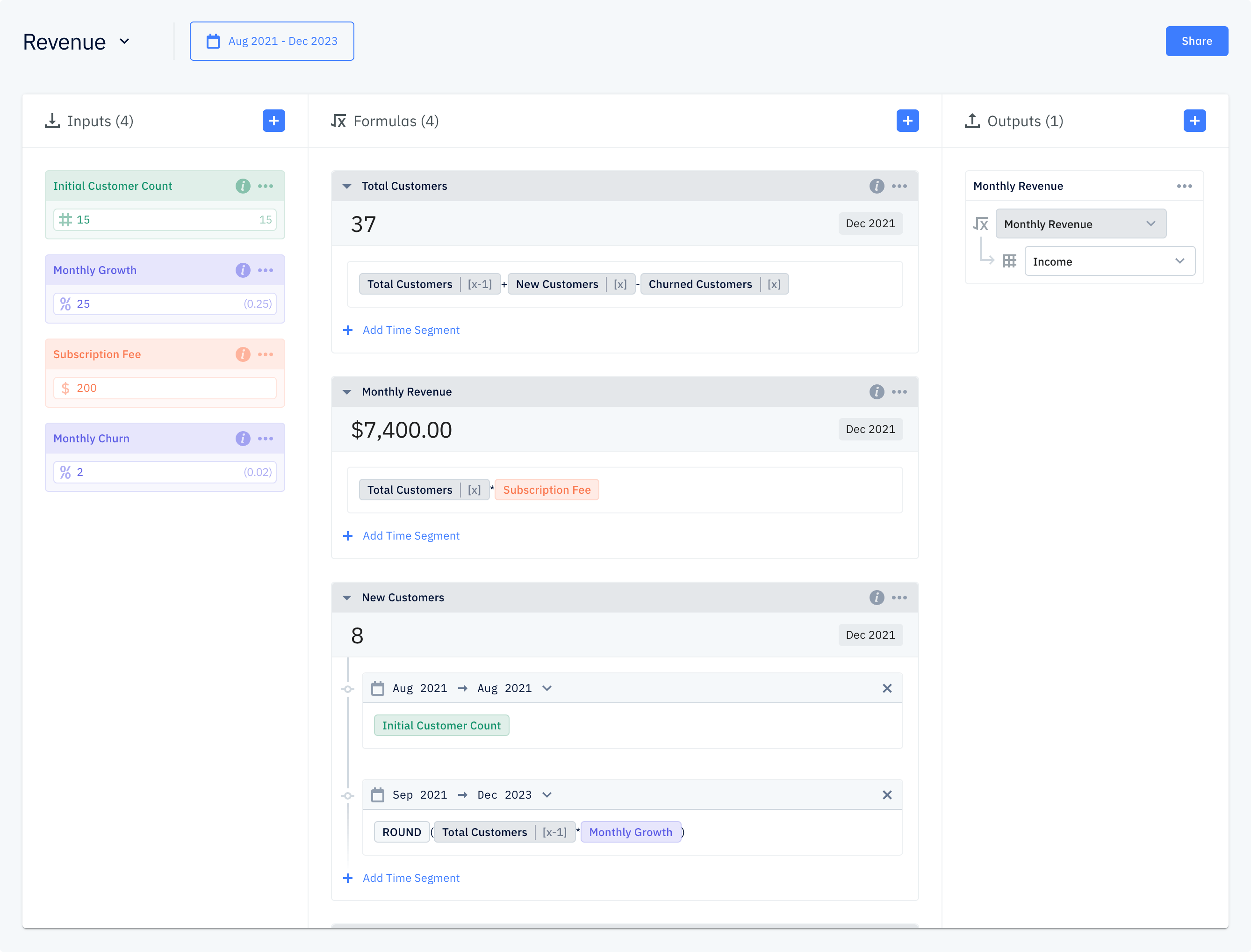This screenshot has width=1251, height=952.
Task: Select the date range Aug 2021 - Dec 2023
Action: (x=271, y=41)
